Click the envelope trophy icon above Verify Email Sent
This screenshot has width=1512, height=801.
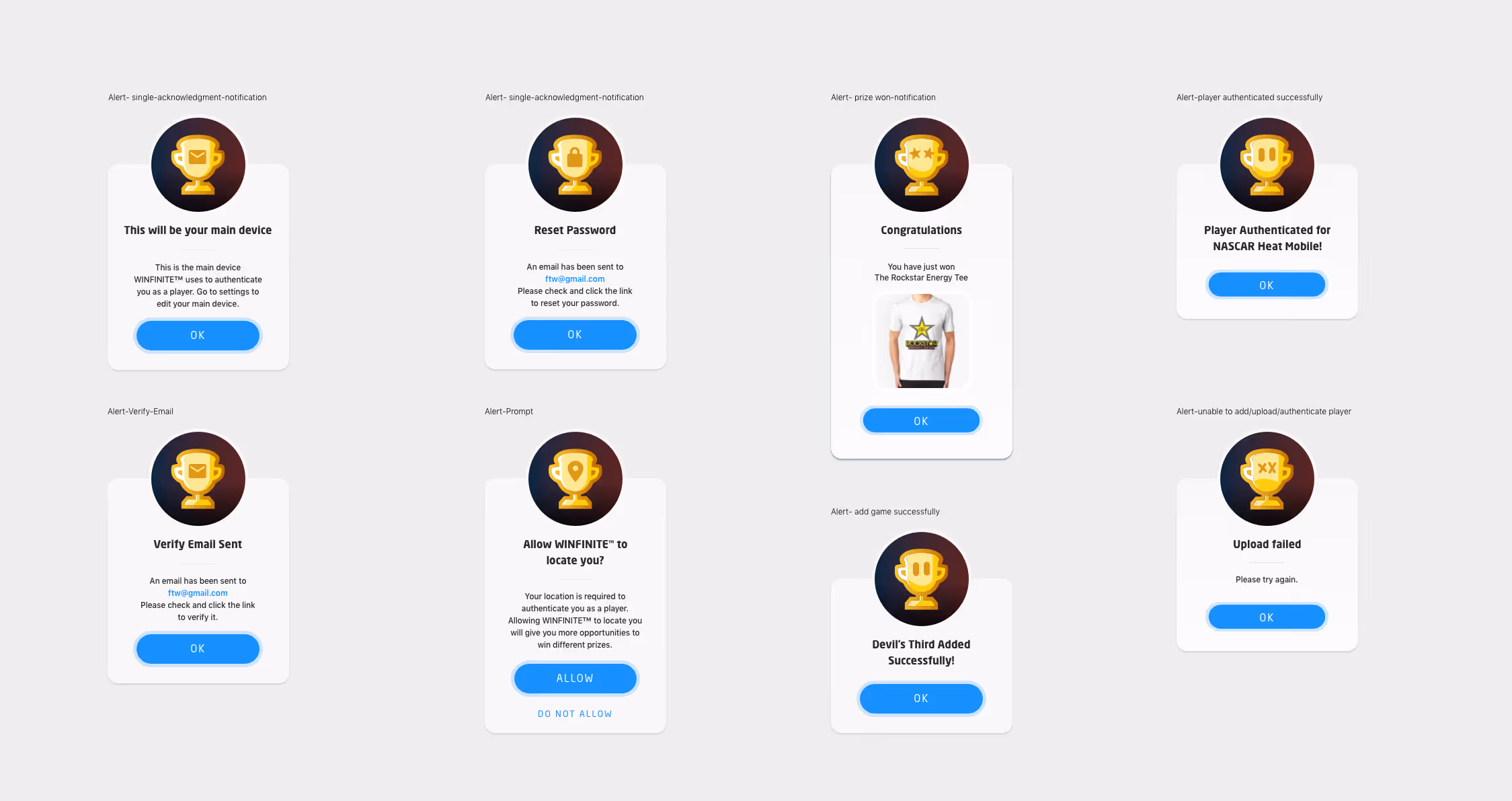pyautogui.click(x=198, y=479)
